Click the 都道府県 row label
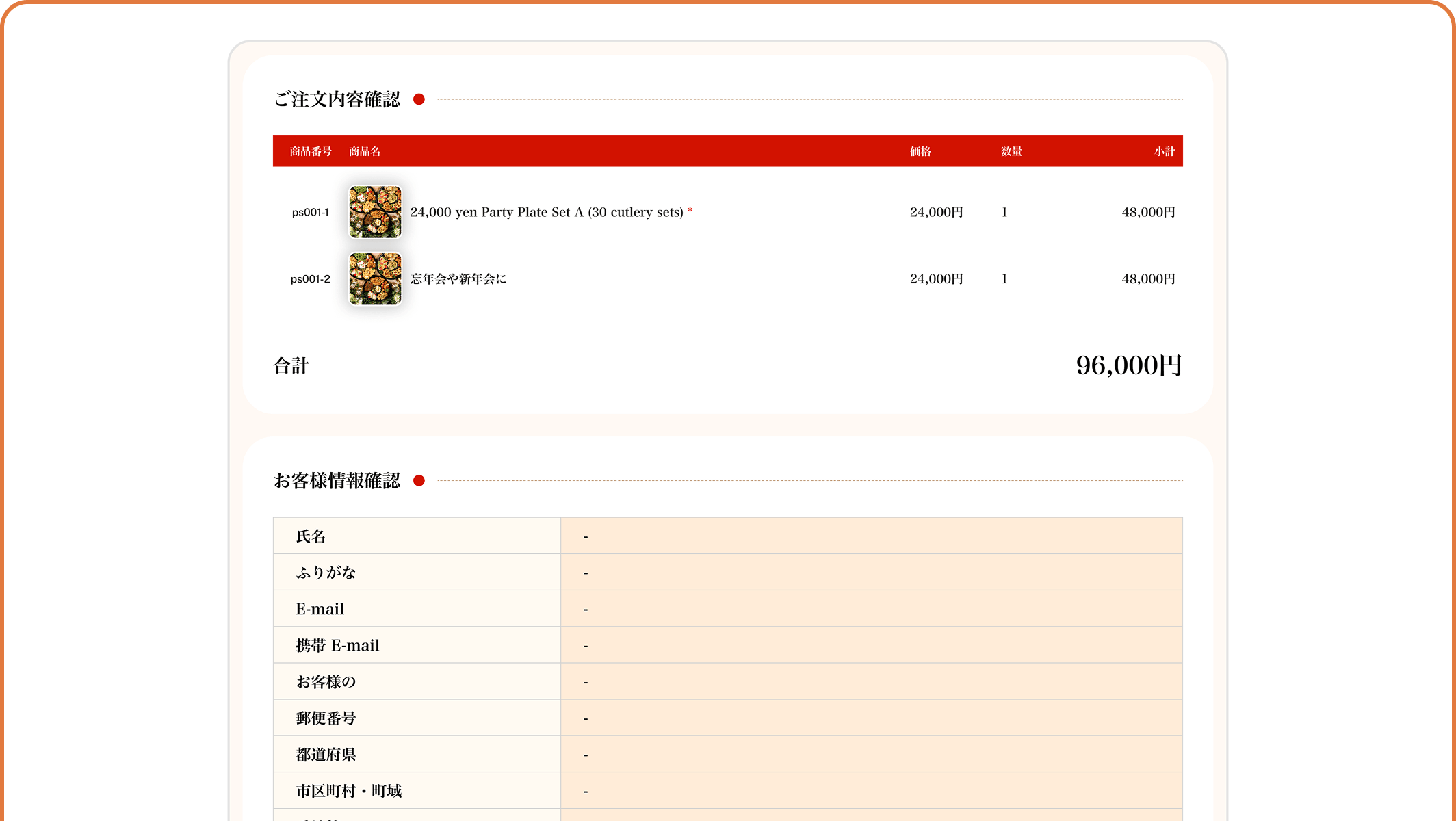 326,755
